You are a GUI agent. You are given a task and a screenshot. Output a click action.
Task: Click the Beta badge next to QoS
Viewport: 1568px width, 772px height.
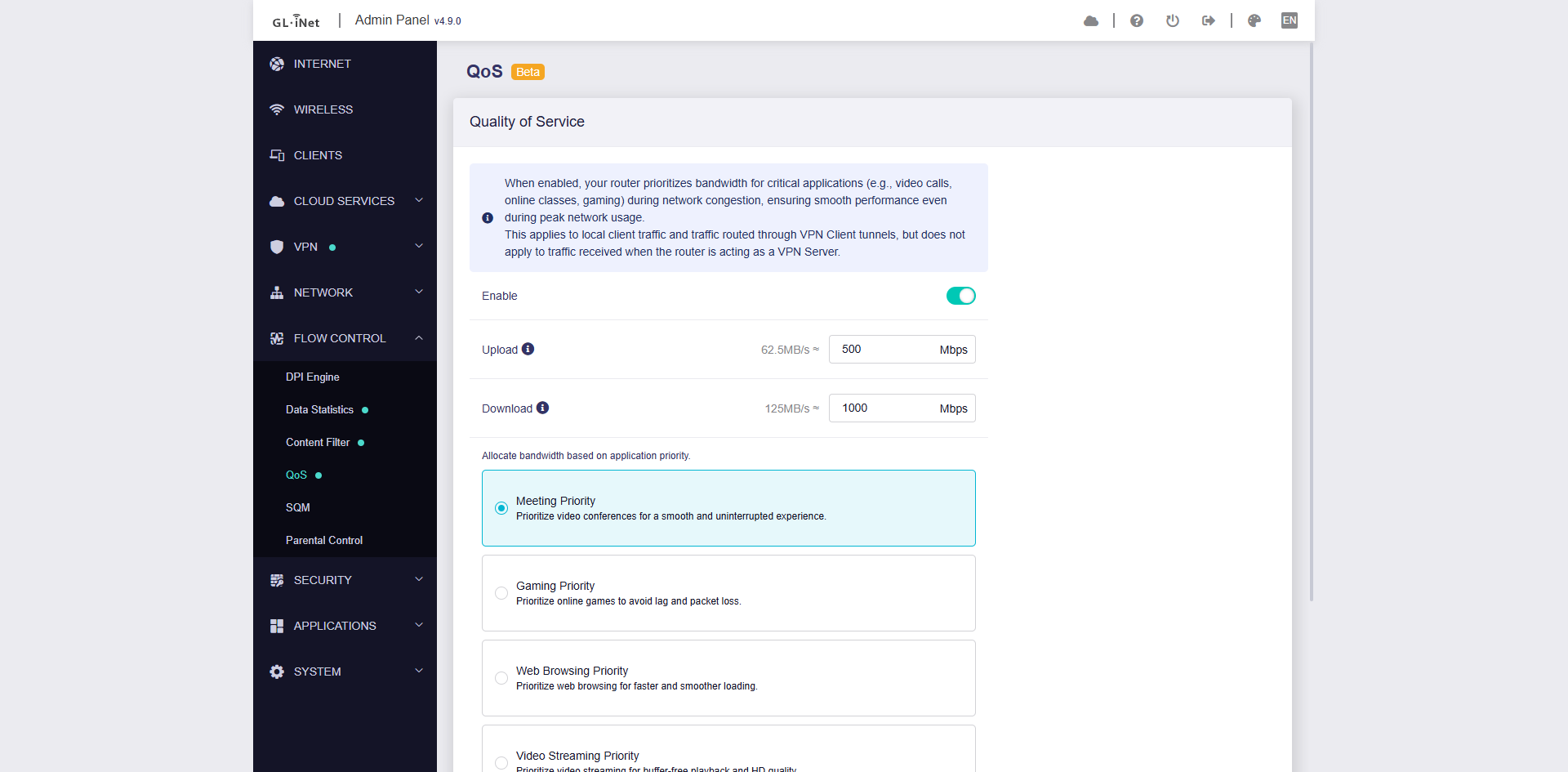(528, 72)
